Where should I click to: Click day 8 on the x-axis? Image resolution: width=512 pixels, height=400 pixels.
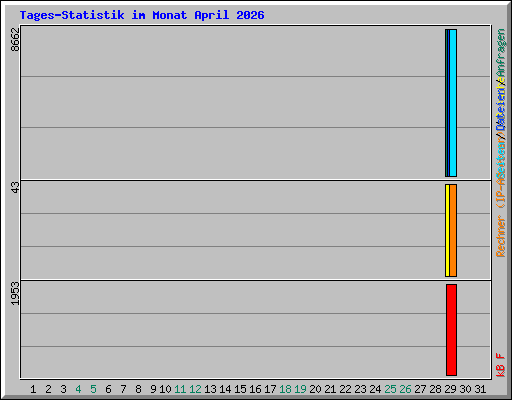(138, 389)
